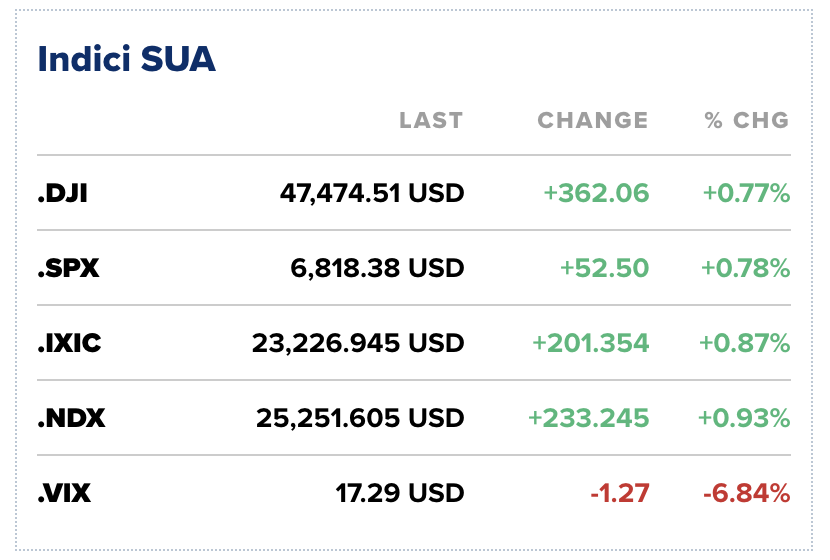Select the .IXIC index symbol
Screen dimensions: 830x560
pyautogui.click(x=69, y=343)
